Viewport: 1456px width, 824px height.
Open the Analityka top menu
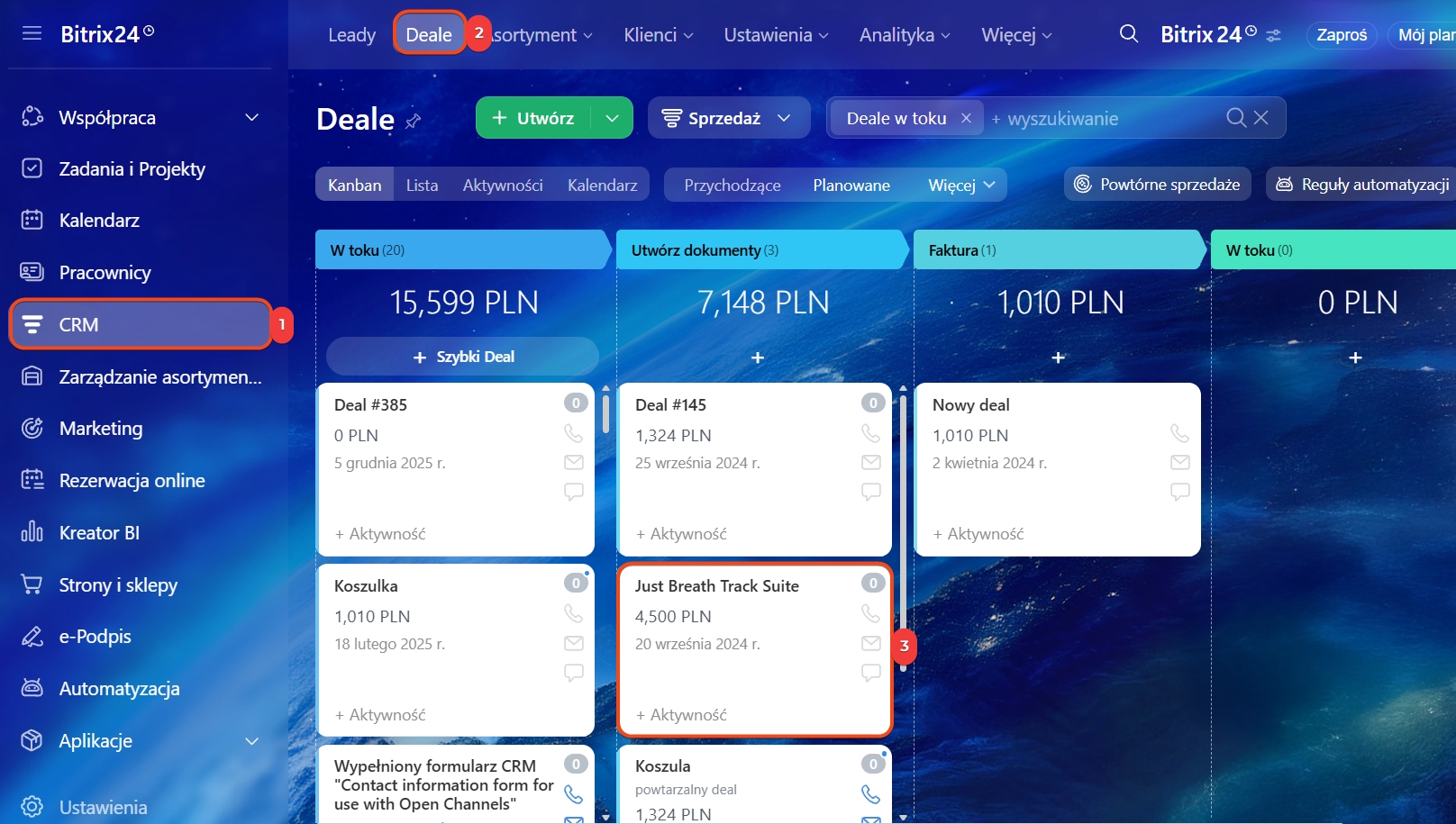coord(905,35)
